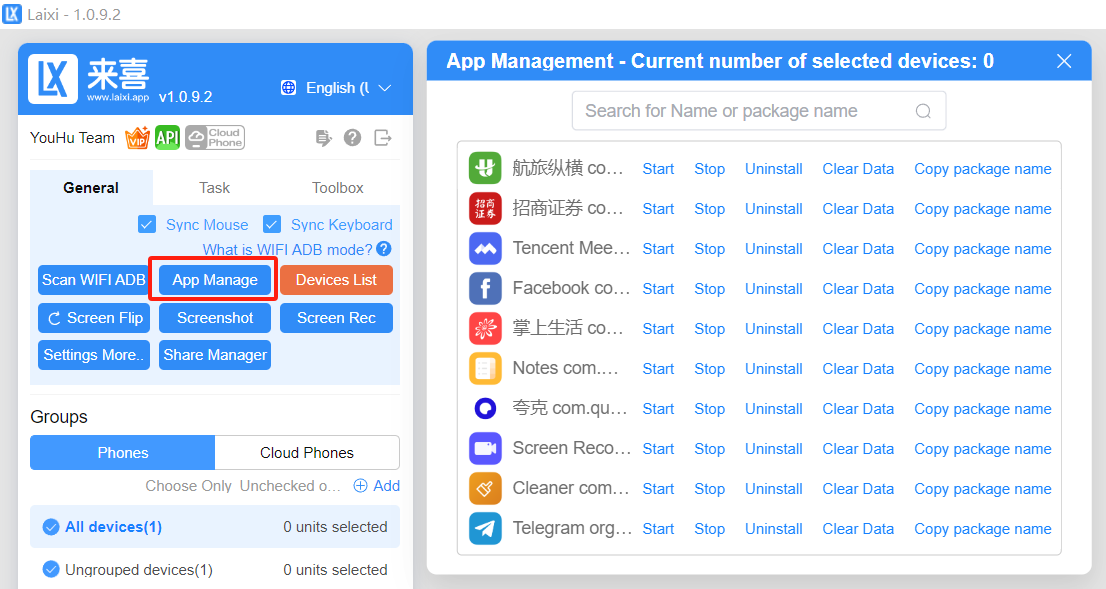Click the App Manage button
Viewport: 1106px width, 589px height.
(215, 280)
